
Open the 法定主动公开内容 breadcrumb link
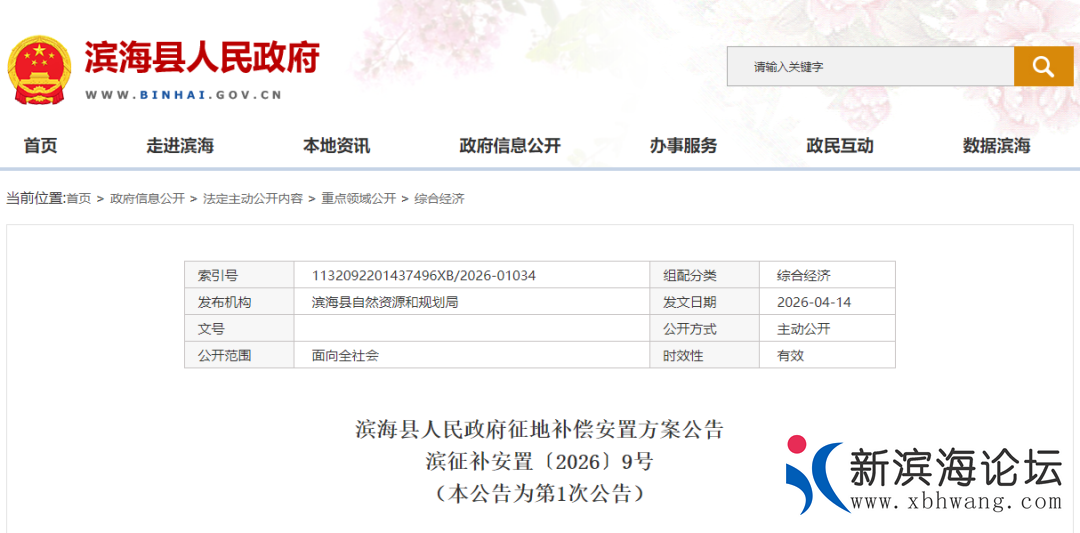(x=252, y=199)
